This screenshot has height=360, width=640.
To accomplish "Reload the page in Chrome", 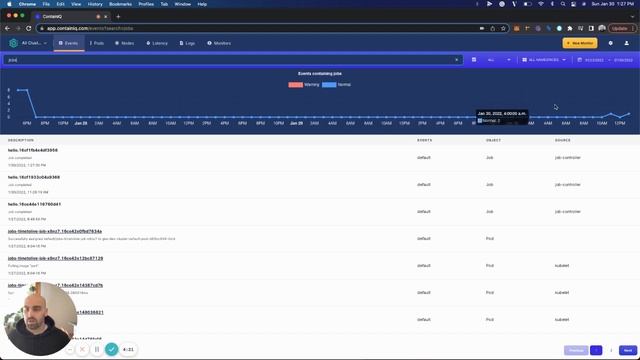I will (x=29, y=28).
